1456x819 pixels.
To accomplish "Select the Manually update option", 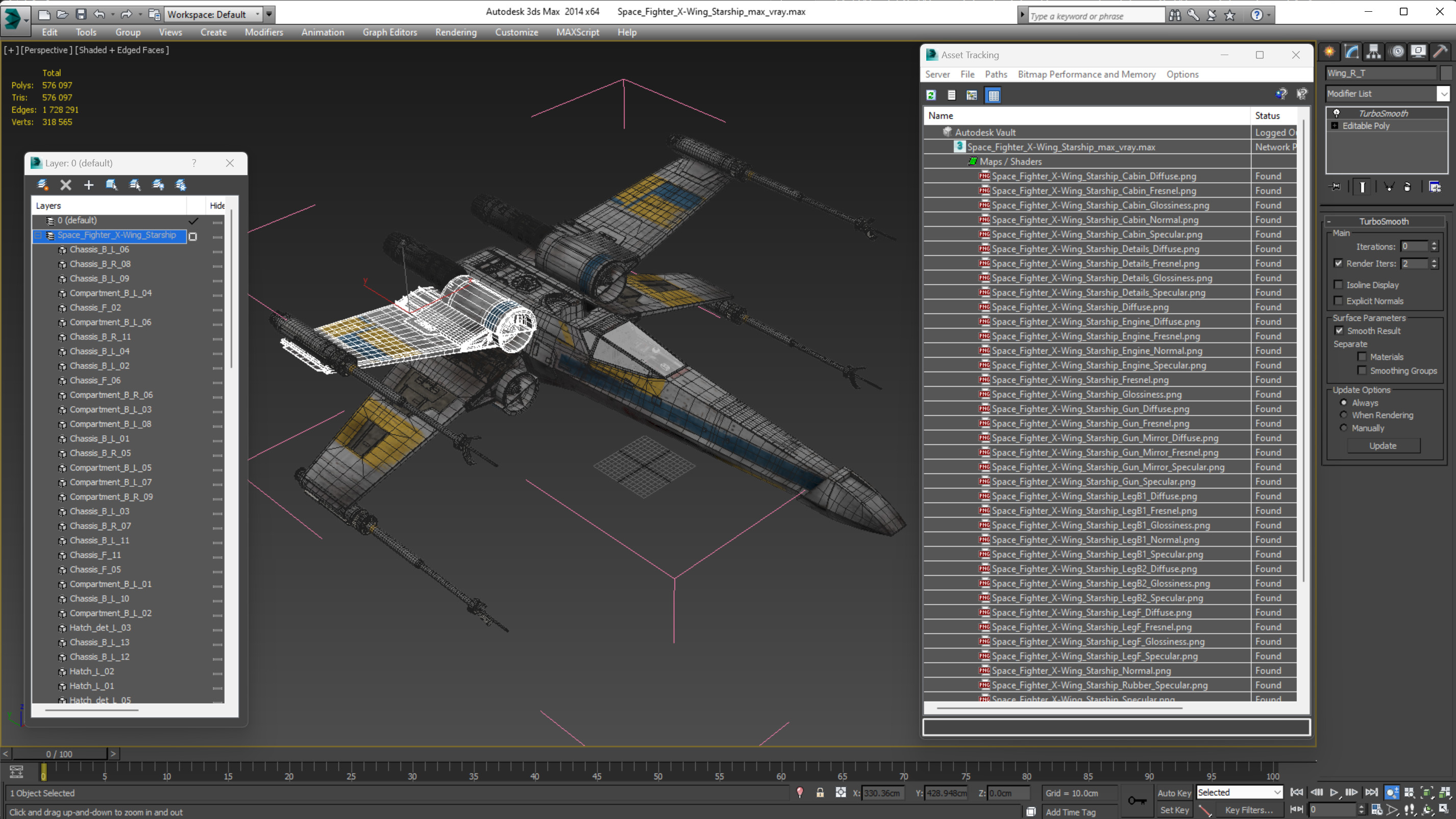I will 1344,428.
